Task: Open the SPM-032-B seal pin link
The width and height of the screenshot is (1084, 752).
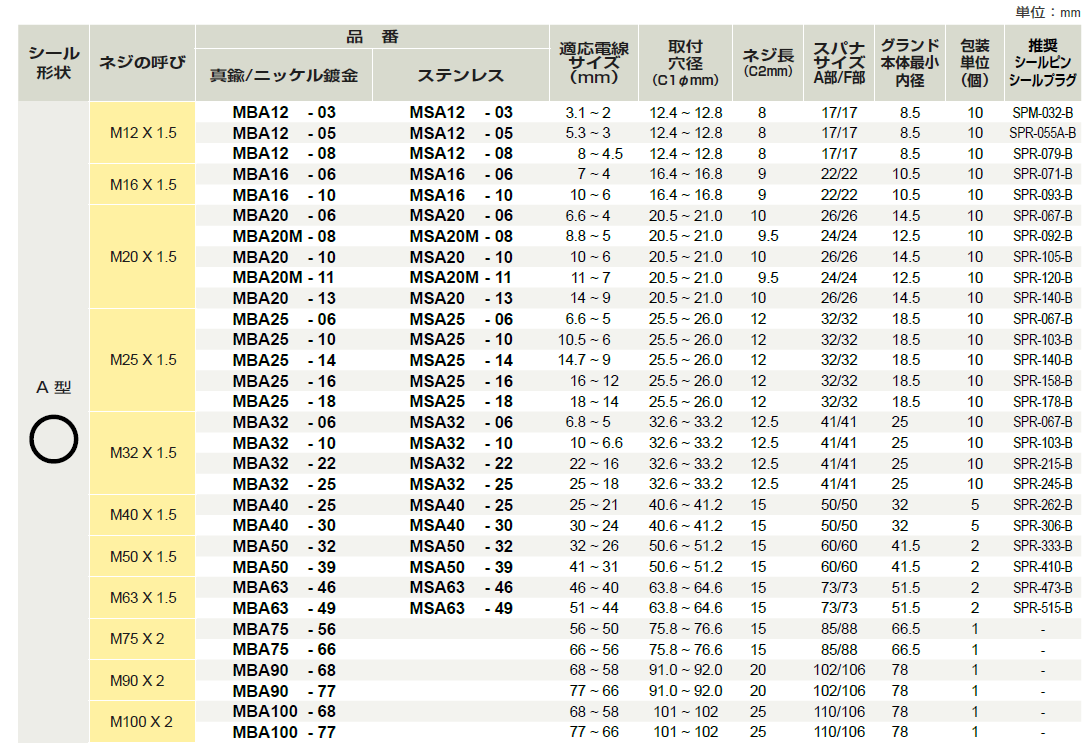Action: pyautogui.click(x=1042, y=113)
